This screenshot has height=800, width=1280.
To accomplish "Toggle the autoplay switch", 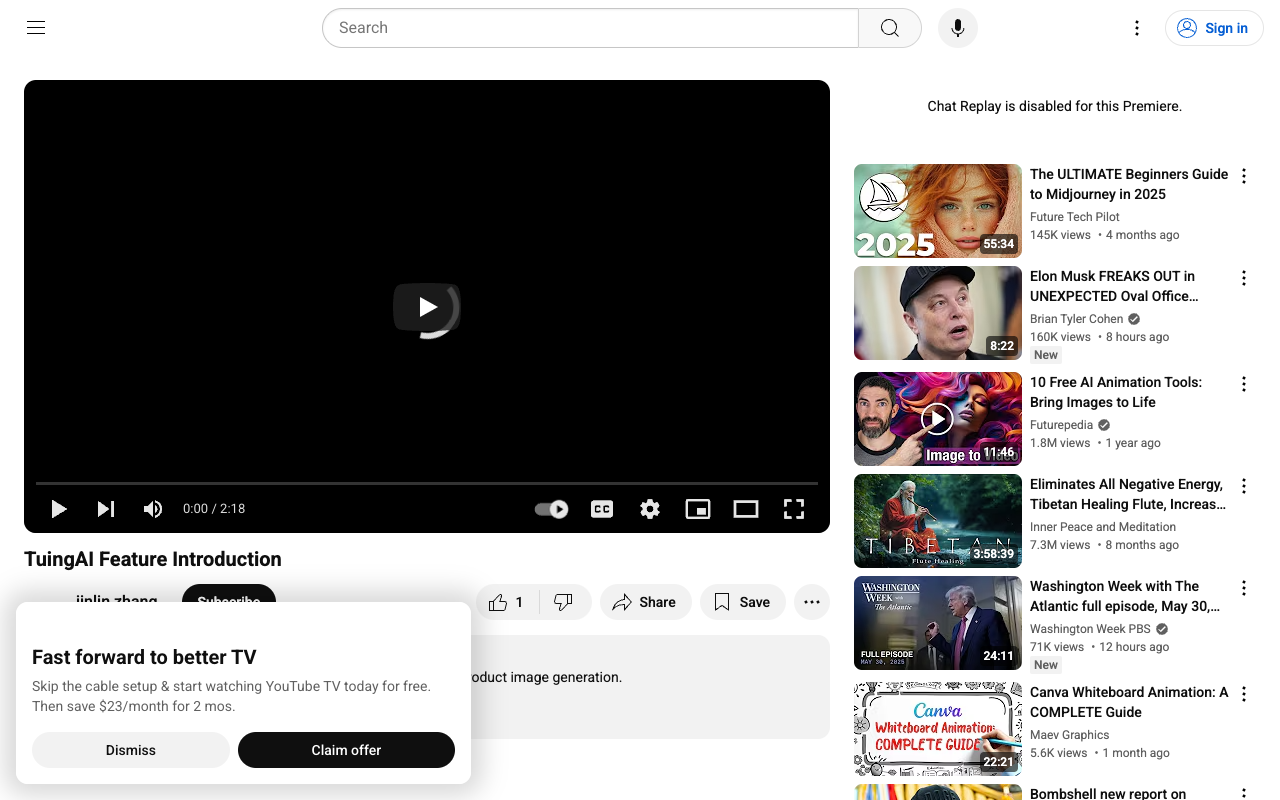I will [x=551, y=509].
